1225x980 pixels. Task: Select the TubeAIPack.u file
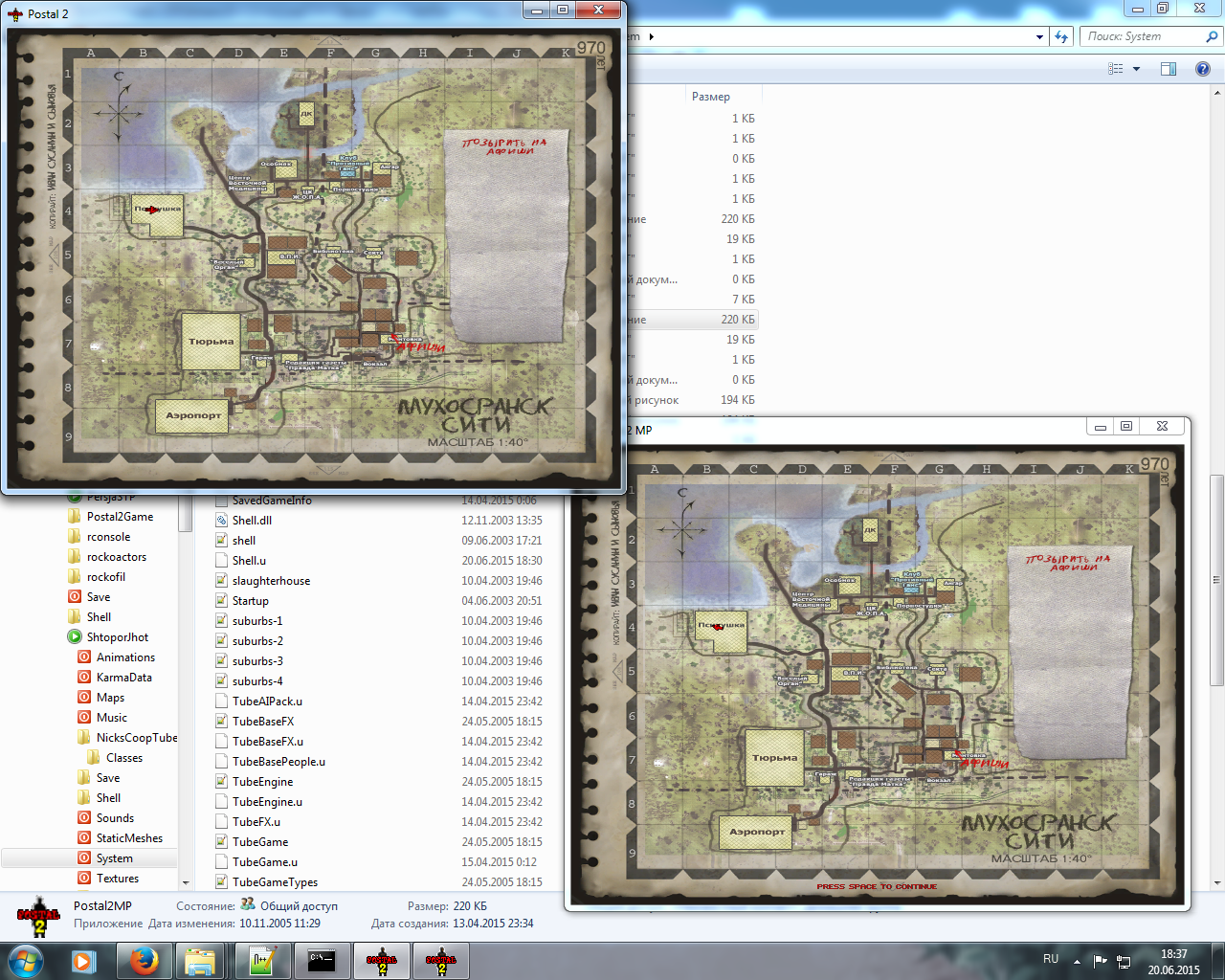click(x=267, y=702)
